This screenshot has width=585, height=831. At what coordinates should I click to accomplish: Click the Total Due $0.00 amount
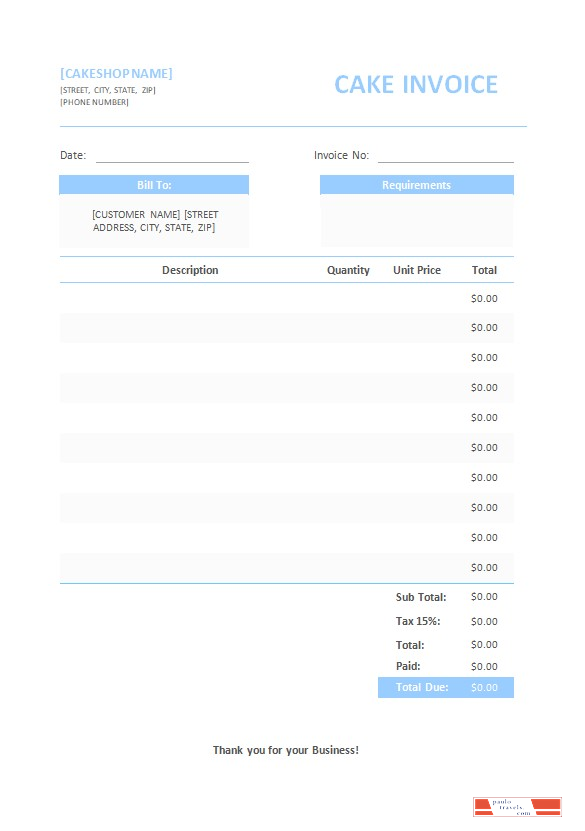[484, 687]
